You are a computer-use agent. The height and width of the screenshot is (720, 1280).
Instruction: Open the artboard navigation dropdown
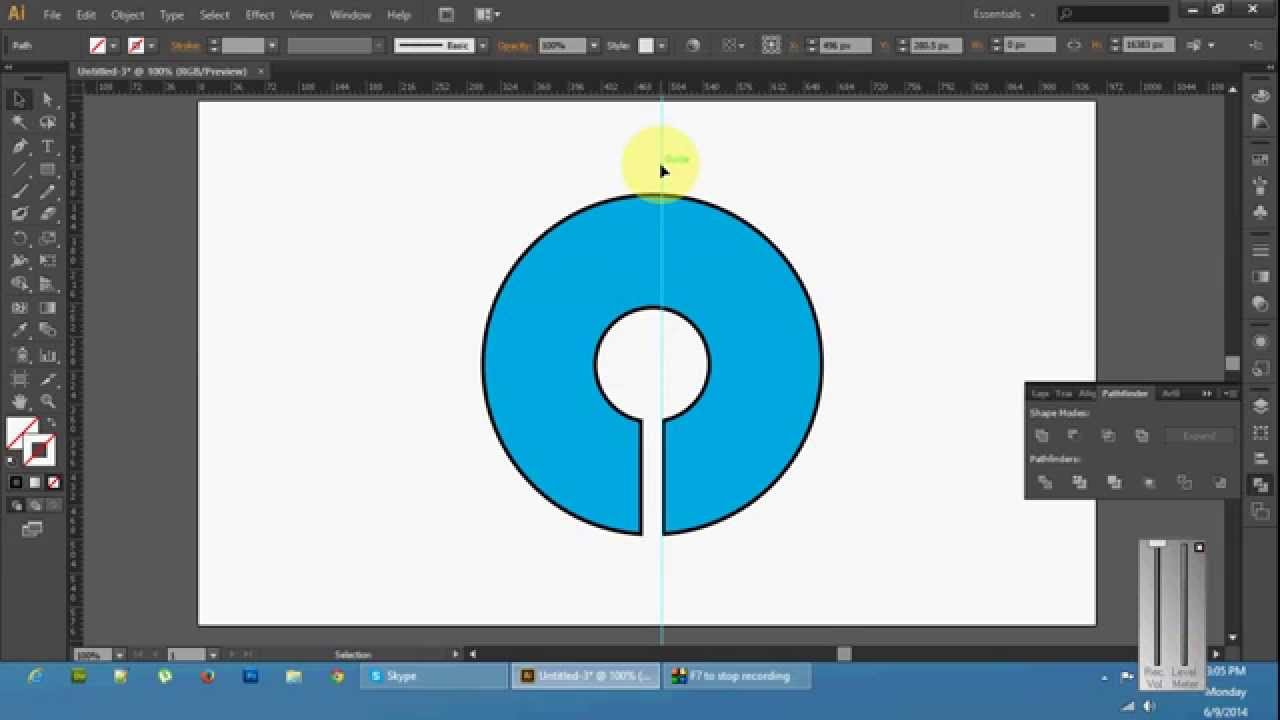[x=213, y=655]
